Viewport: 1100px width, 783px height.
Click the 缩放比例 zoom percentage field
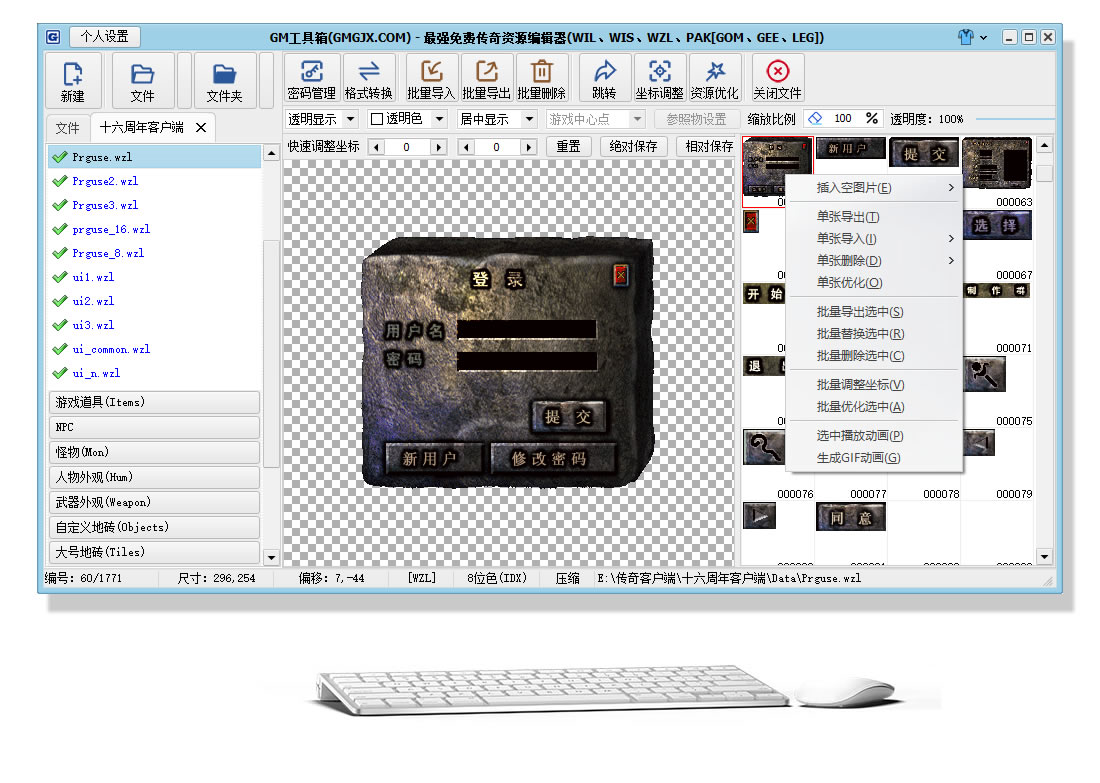(843, 119)
